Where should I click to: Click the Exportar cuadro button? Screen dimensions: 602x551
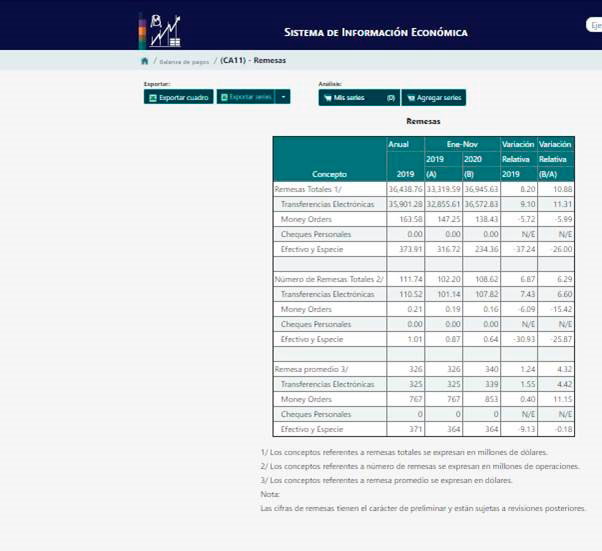point(179,98)
